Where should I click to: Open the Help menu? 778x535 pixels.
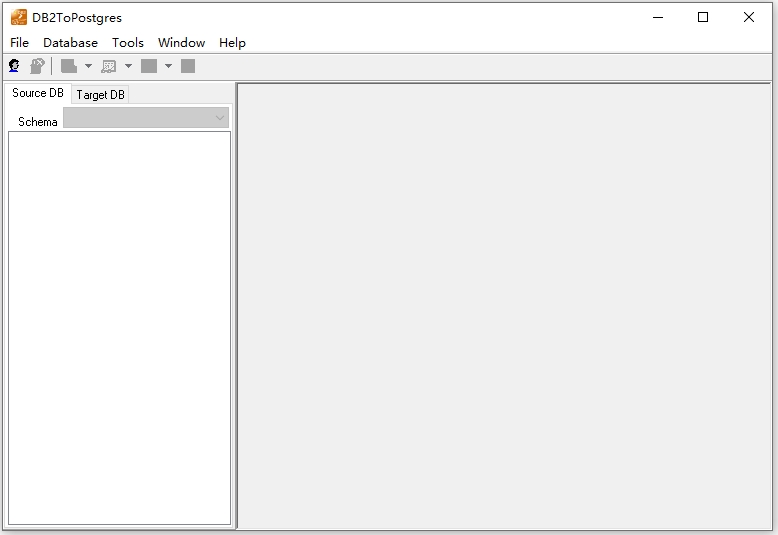click(x=232, y=43)
